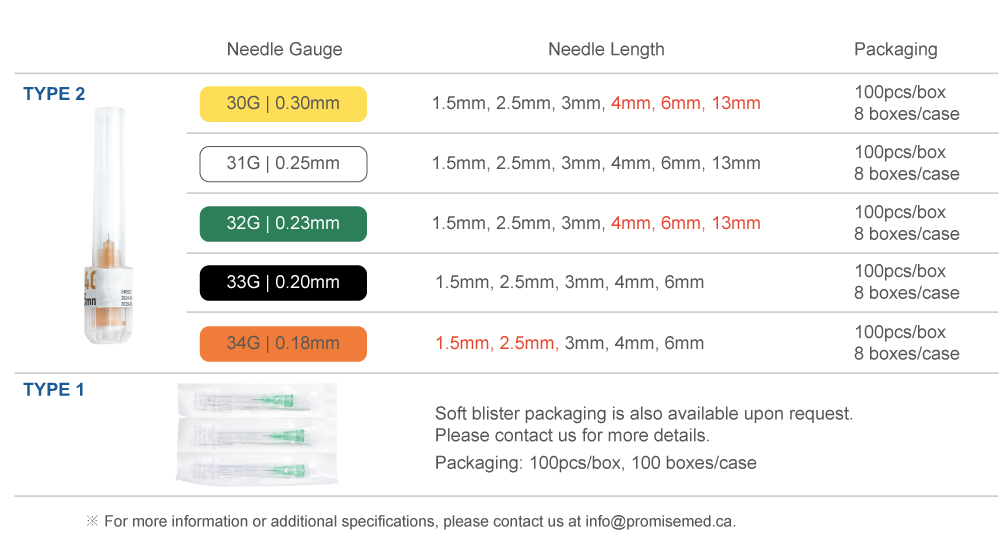Click the soft blister packaging availability note
The width and height of the screenshot is (1000, 555).
click(x=643, y=414)
